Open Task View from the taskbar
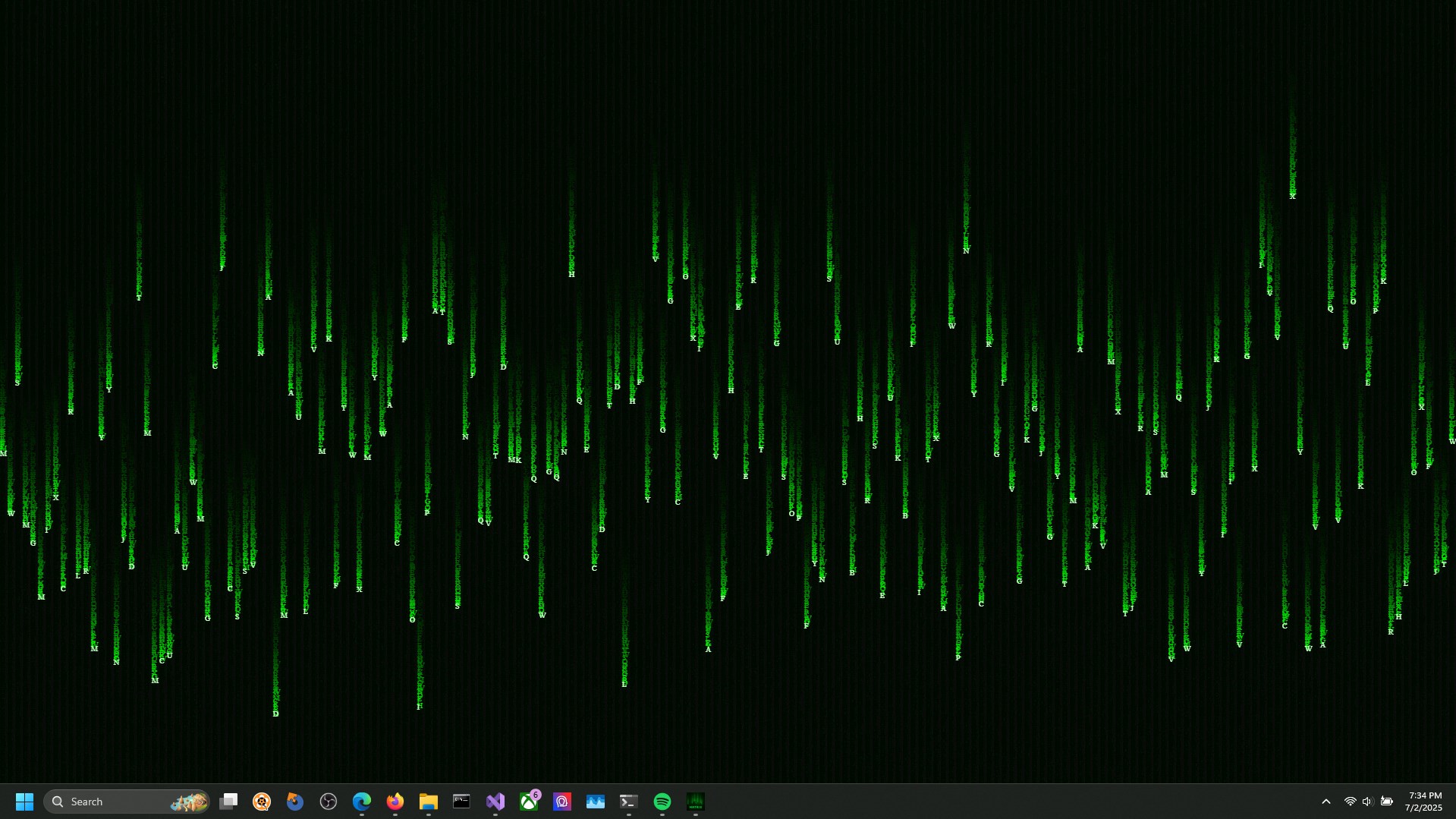 click(x=228, y=802)
